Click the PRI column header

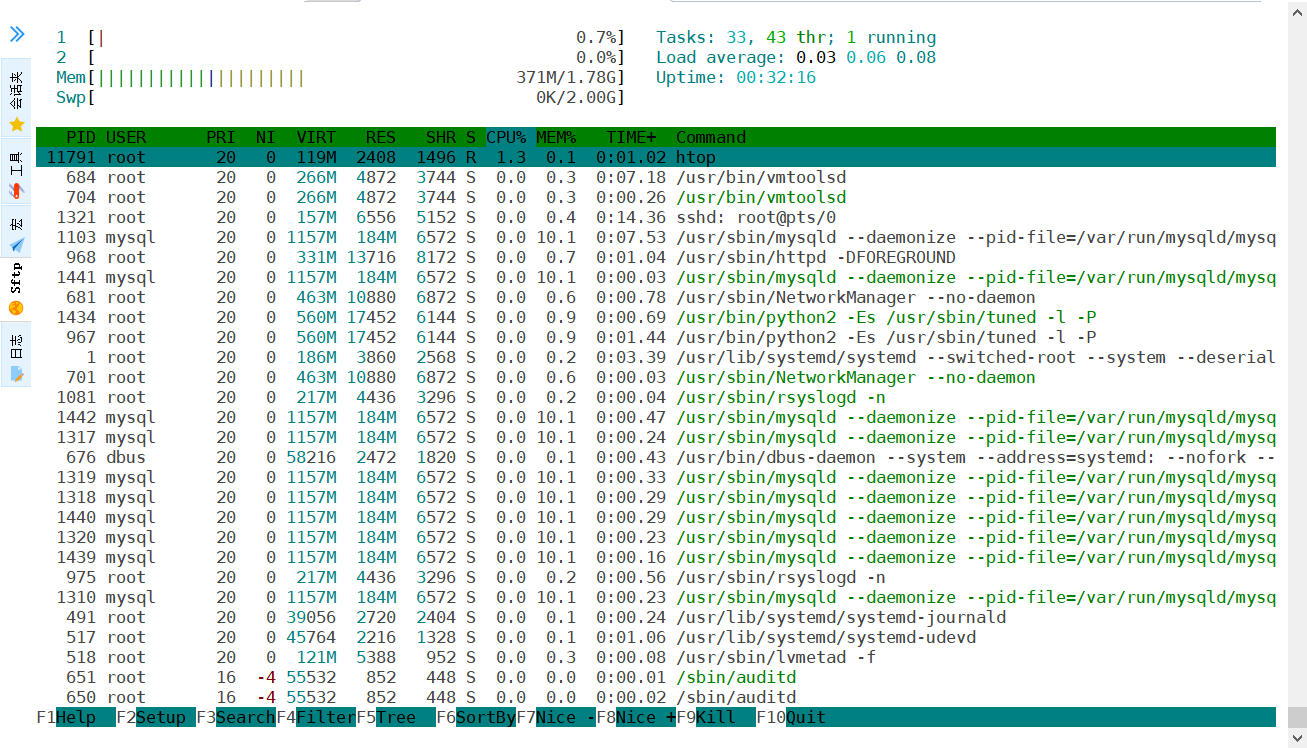pyautogui.click(x=221, y=137)
